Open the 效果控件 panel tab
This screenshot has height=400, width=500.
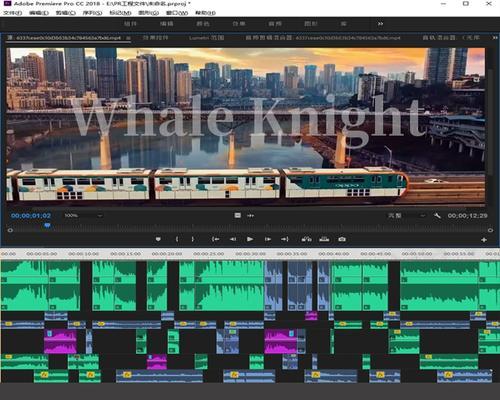[x=155, y=38]
